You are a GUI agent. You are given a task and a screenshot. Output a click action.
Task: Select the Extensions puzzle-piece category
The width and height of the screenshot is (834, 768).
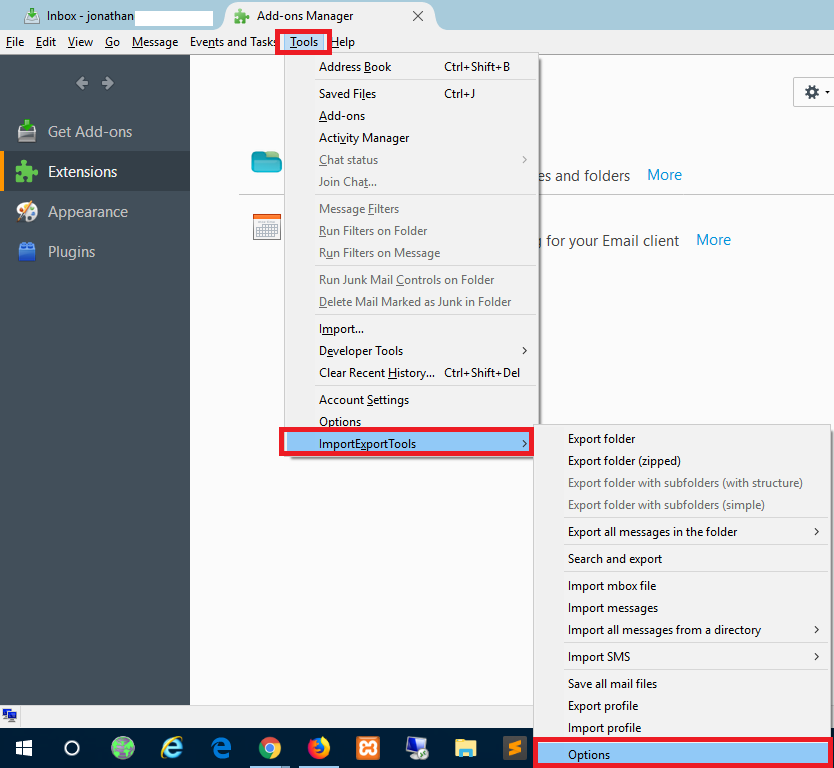[95, 171]
